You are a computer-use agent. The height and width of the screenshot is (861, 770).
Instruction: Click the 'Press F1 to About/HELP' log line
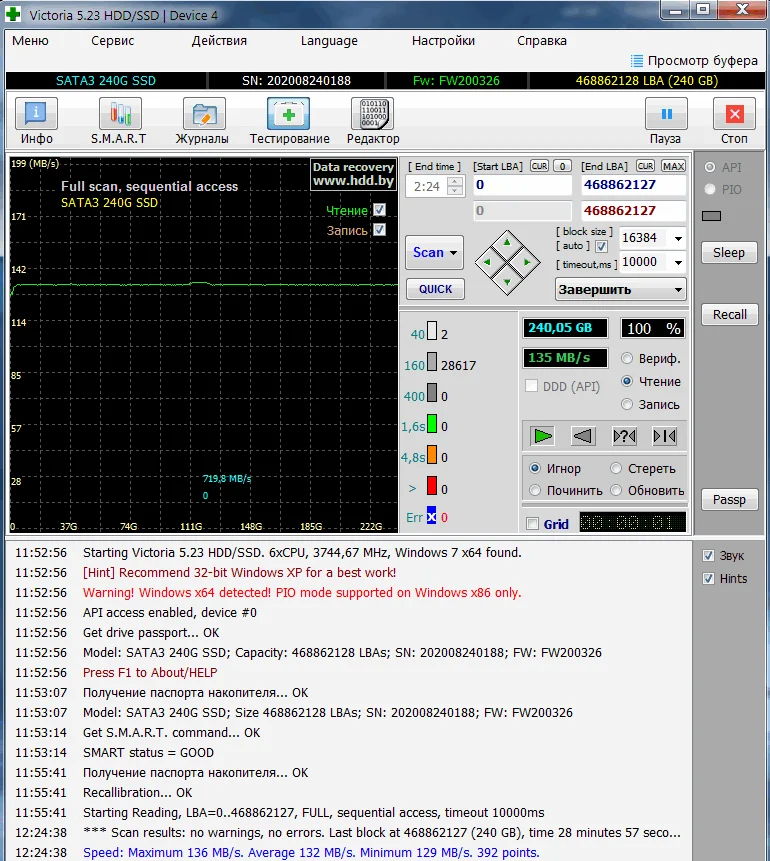pos(150,672)
